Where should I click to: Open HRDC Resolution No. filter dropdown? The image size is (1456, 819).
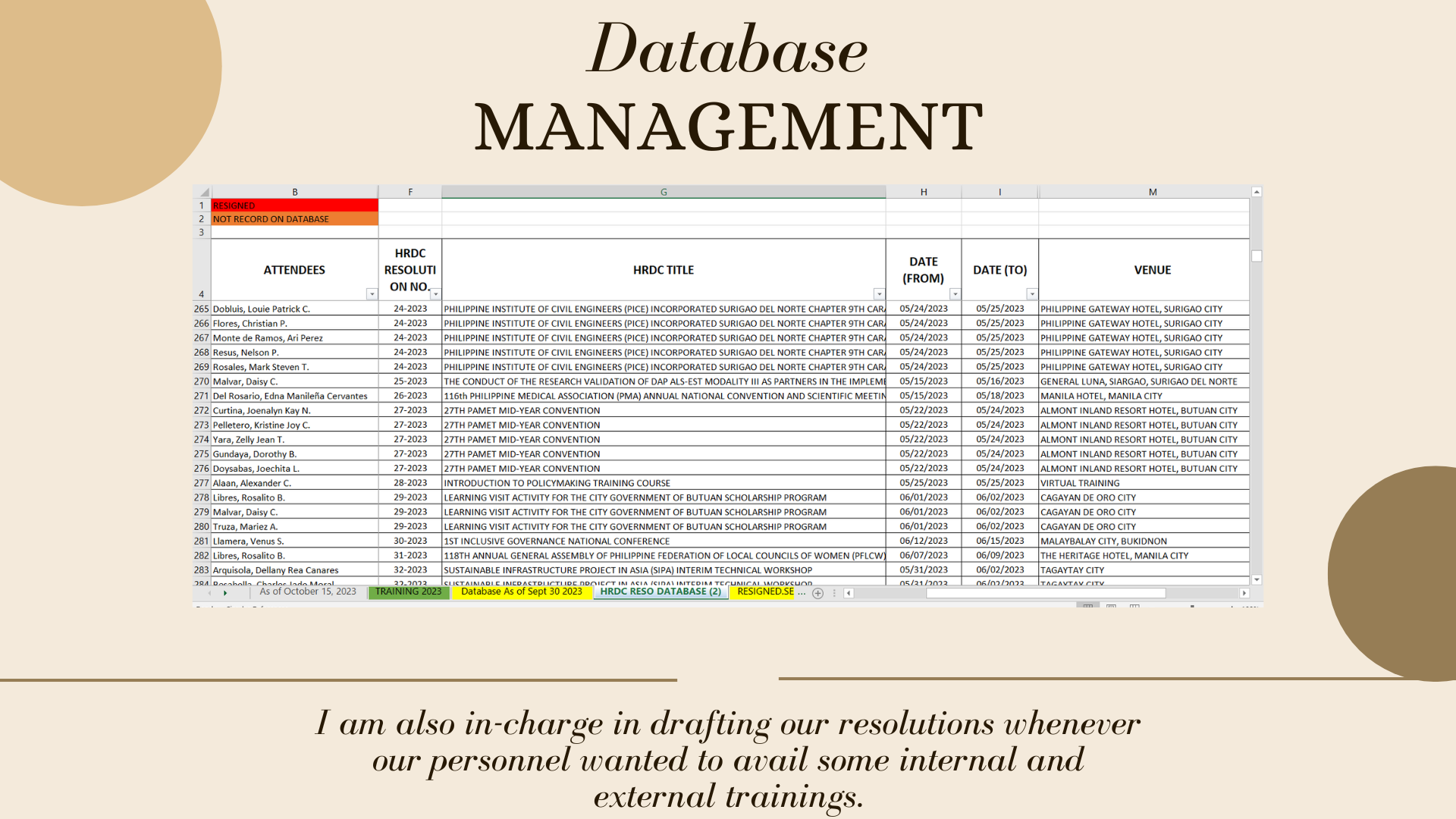436,294
